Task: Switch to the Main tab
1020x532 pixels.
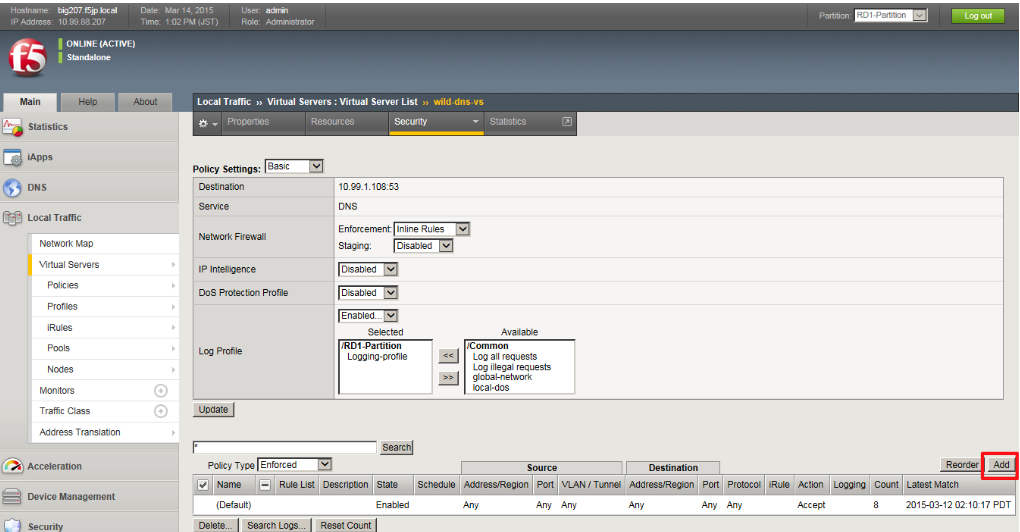Action: click(x=30, y=102)
